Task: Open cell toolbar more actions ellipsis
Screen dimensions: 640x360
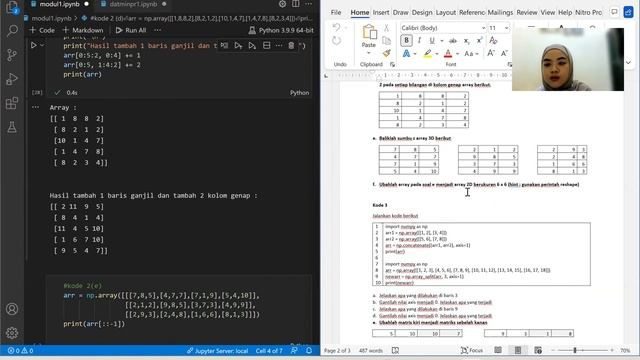Action: [279, 45]
